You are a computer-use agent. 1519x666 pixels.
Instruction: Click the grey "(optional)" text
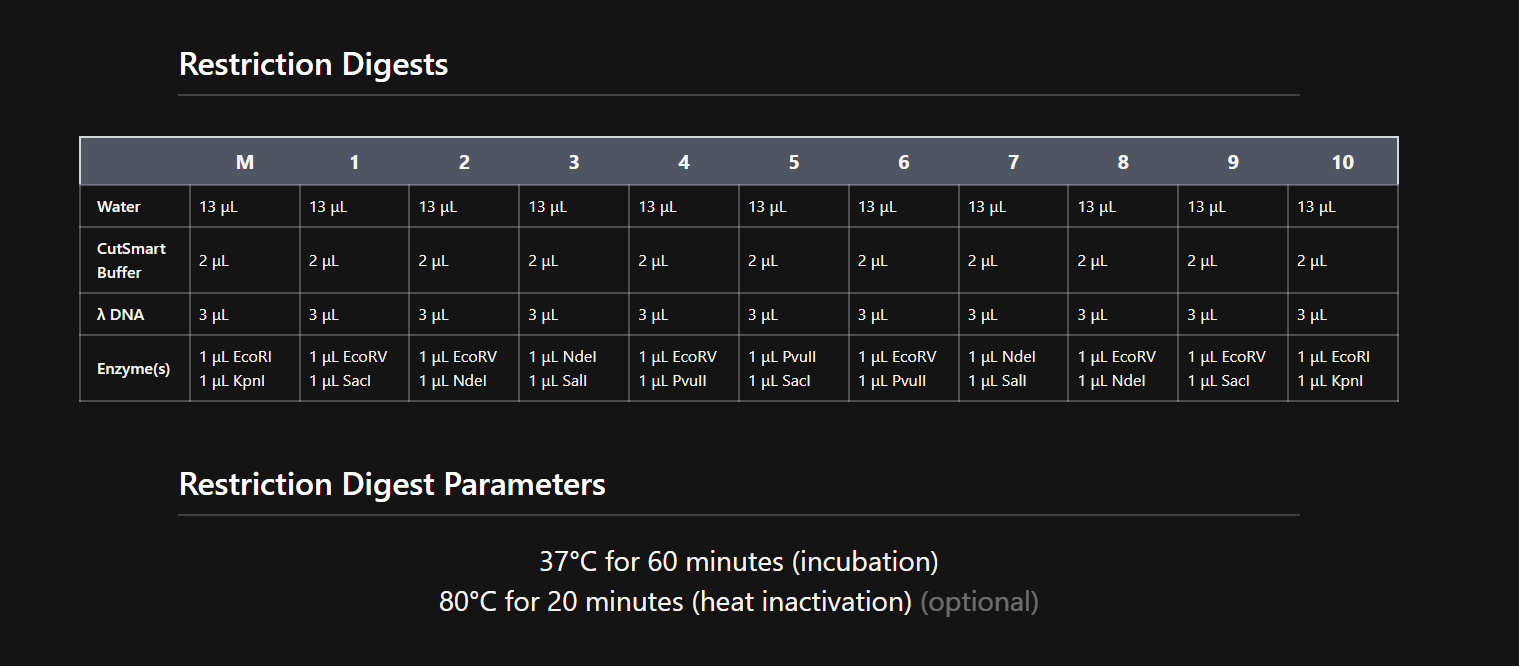(979, 602)
